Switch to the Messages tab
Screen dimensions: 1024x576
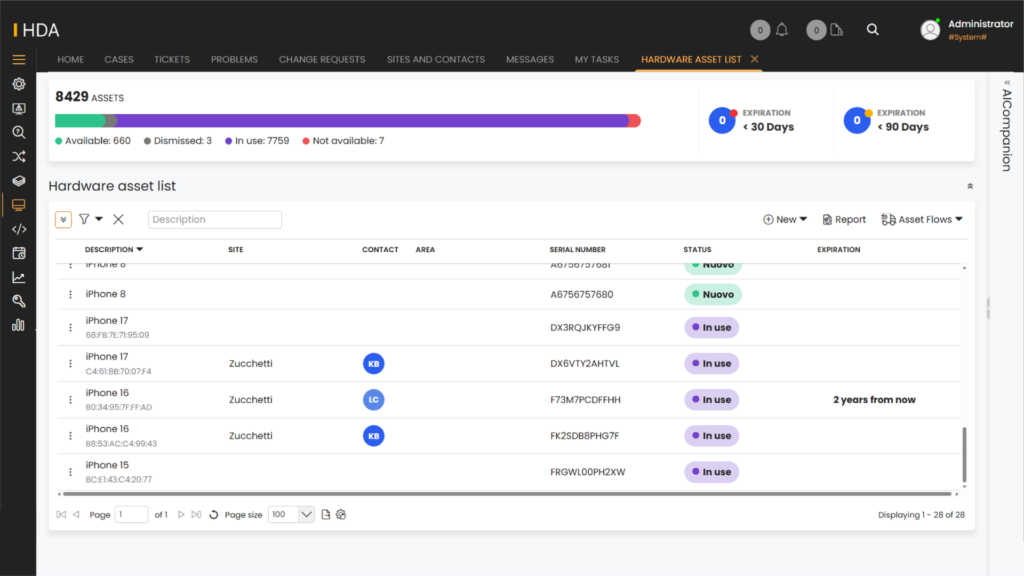tap(530, 59)
